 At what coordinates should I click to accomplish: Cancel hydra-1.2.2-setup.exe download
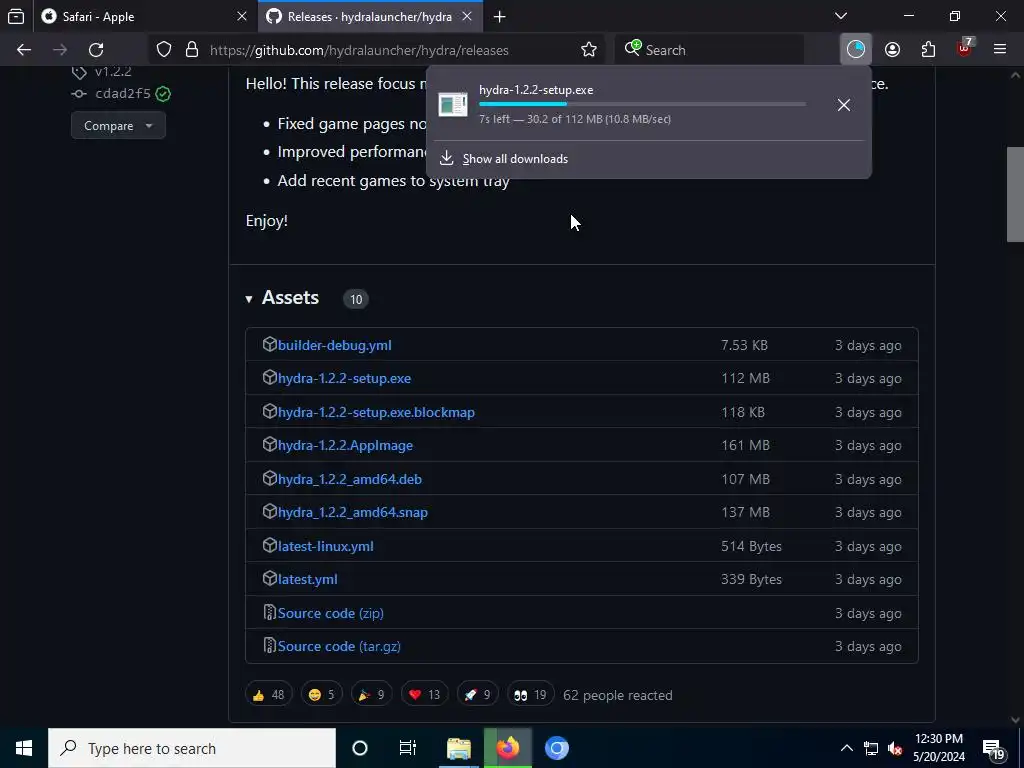(844, 105)
